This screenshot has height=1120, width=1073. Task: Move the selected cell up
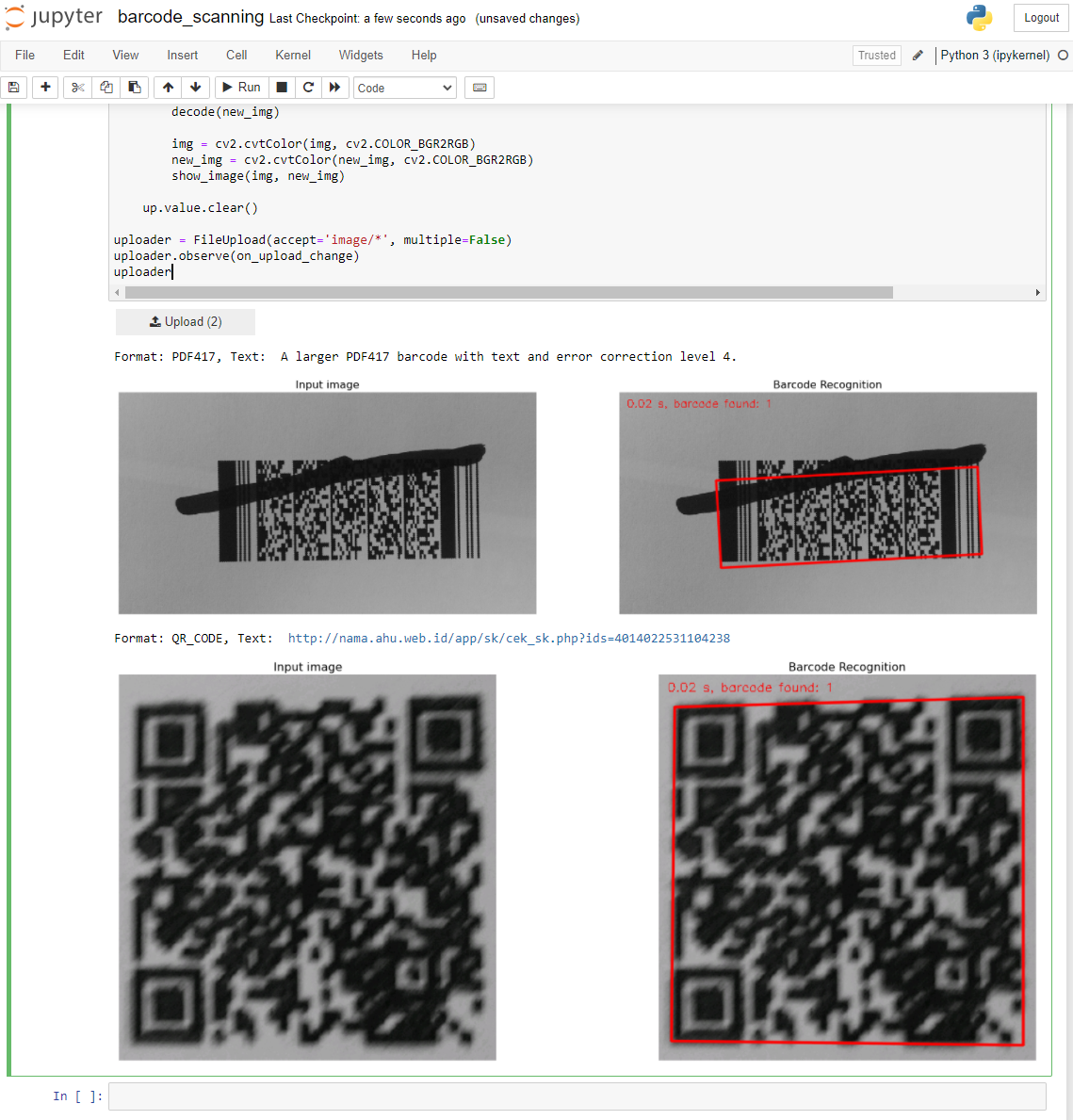pyautogui.click(x=167, y=87)
